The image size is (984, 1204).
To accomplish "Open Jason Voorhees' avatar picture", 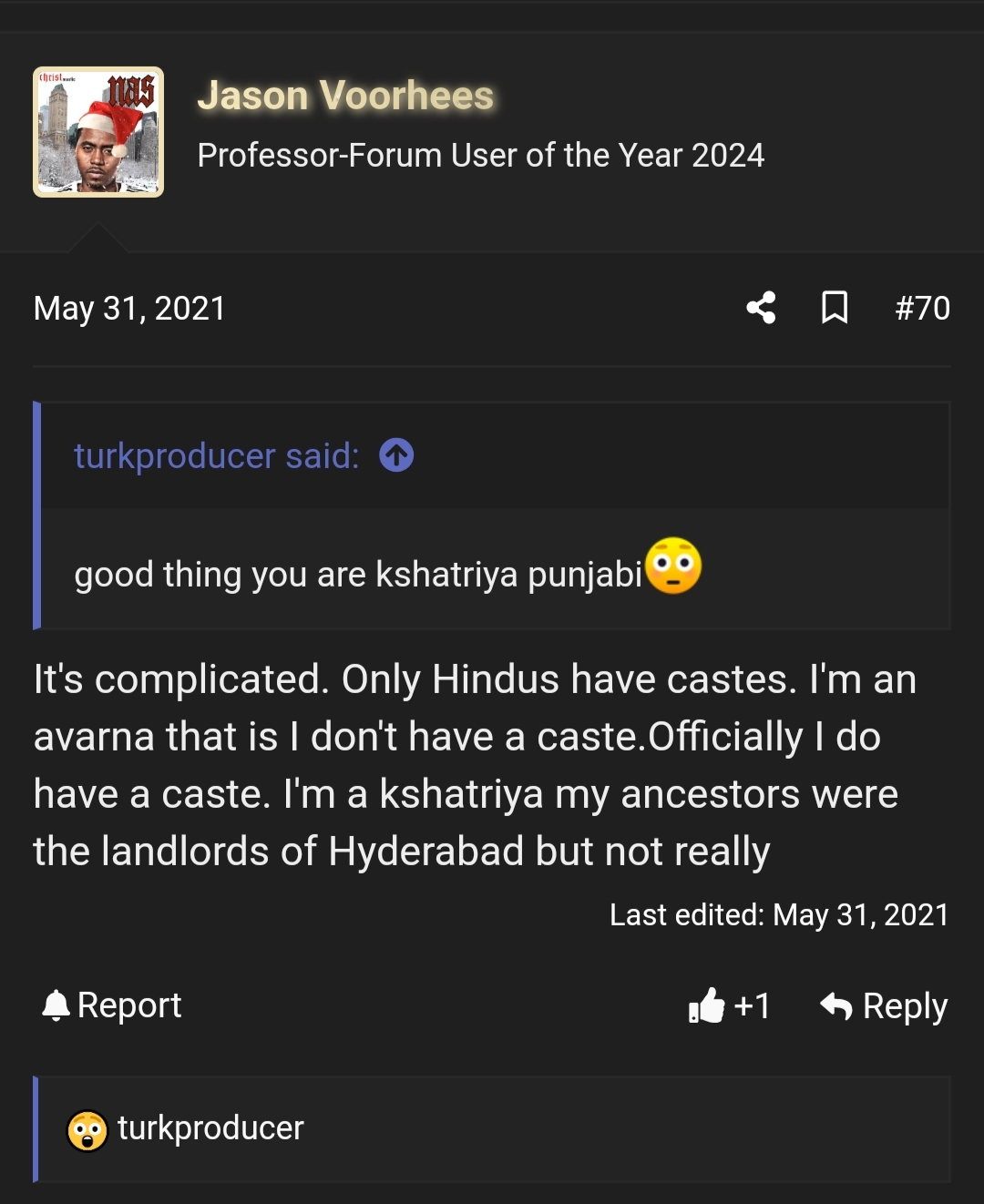I will [98, 132].
